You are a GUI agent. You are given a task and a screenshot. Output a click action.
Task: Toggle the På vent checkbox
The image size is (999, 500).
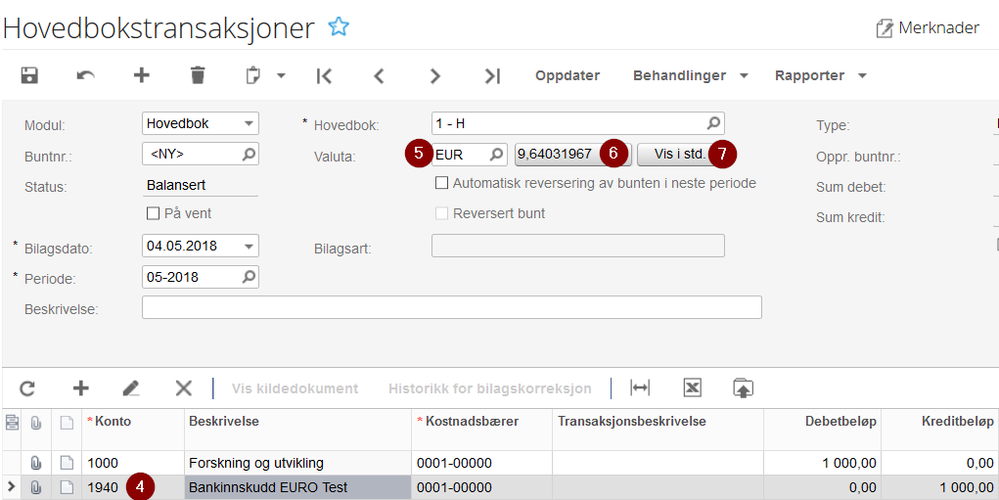pos(153,214)
